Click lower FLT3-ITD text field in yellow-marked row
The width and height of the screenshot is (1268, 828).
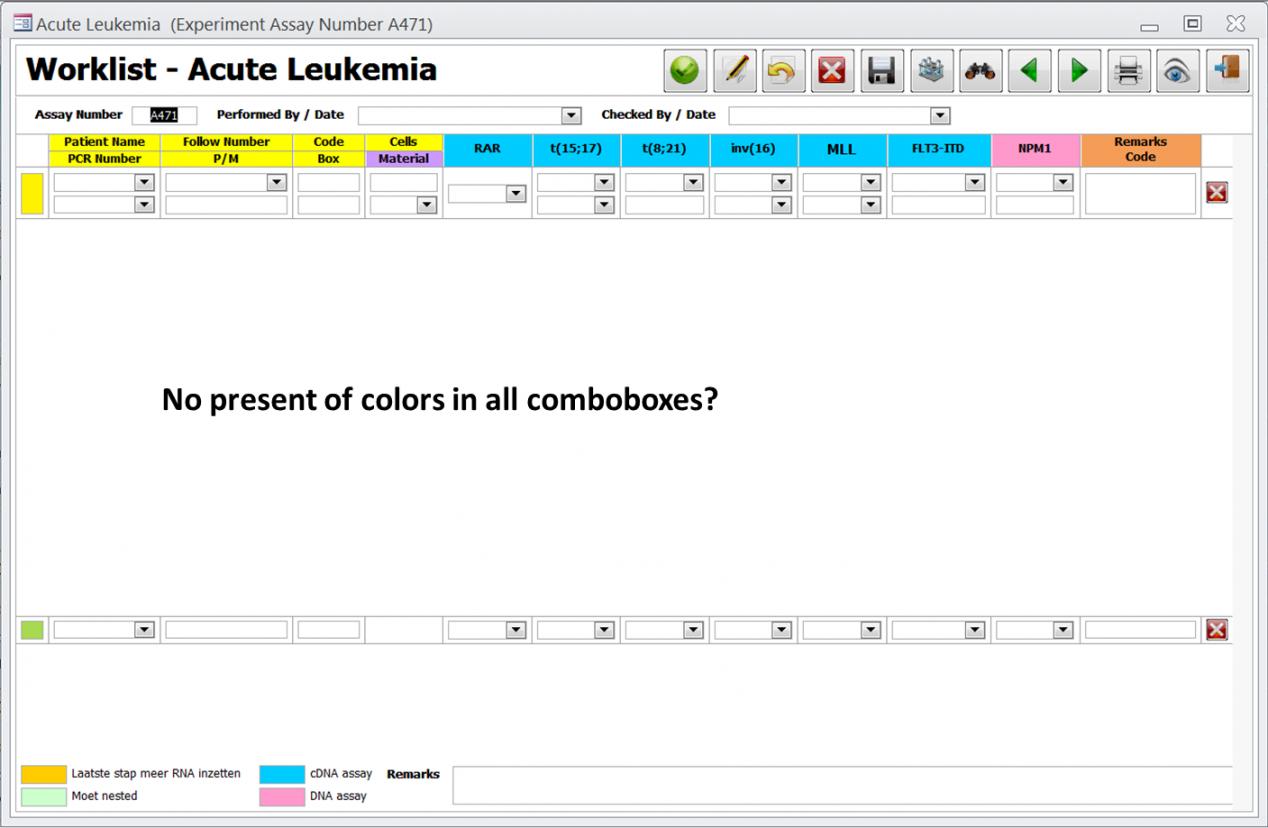tap(939, 205)
